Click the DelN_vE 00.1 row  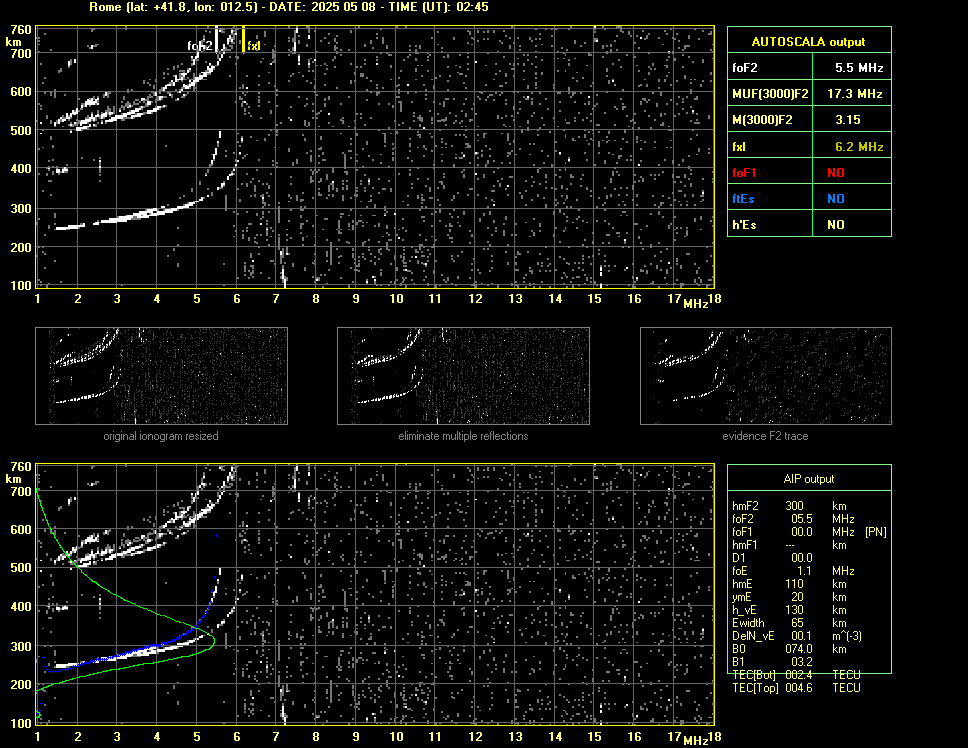797,636
